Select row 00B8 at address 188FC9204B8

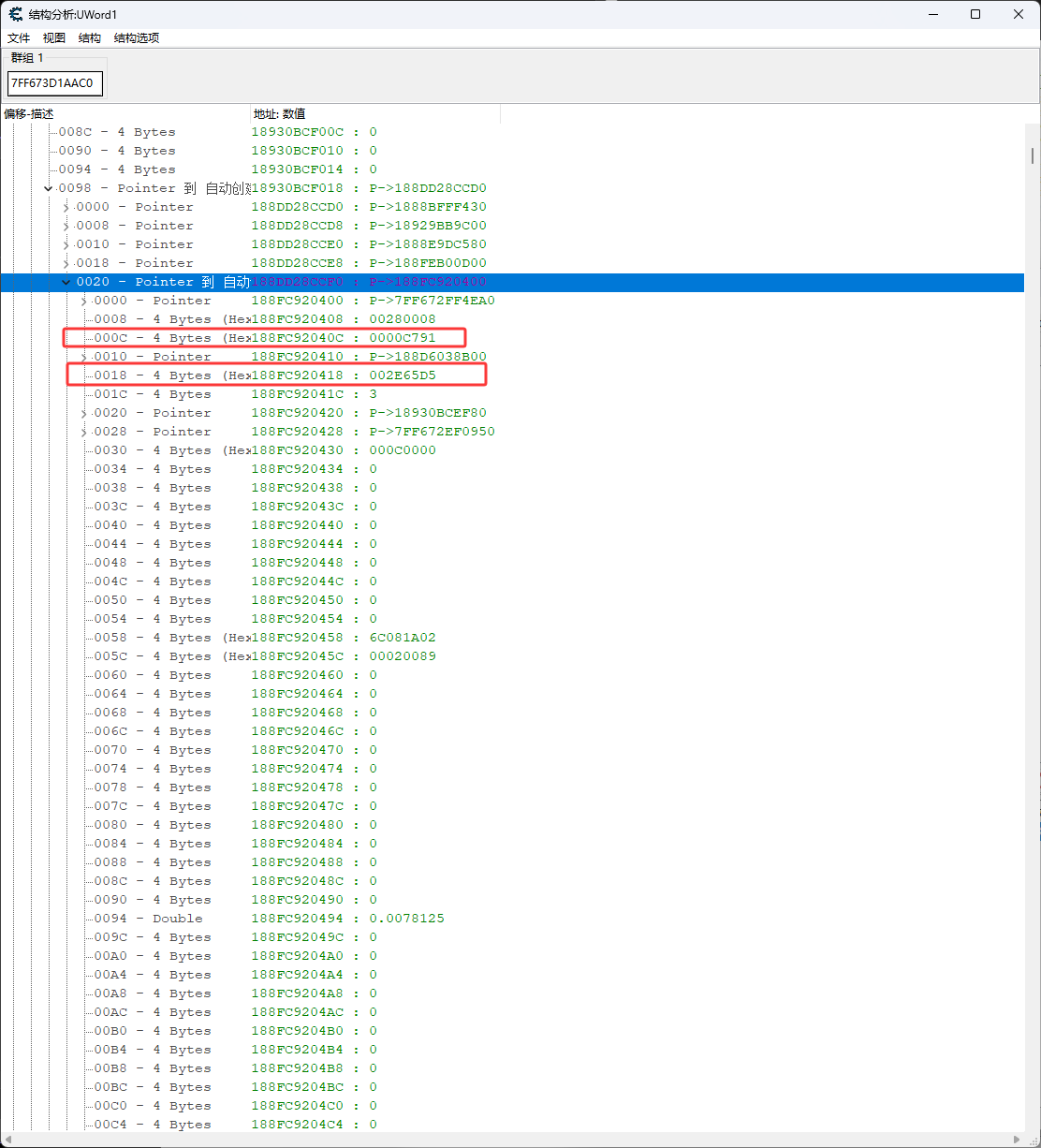[512, 1068]
